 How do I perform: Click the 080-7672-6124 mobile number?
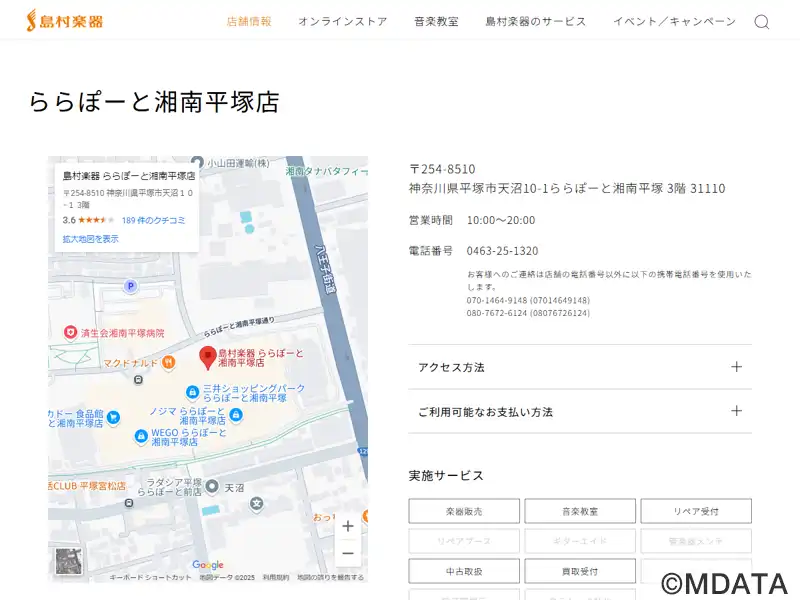click(528, 313)
